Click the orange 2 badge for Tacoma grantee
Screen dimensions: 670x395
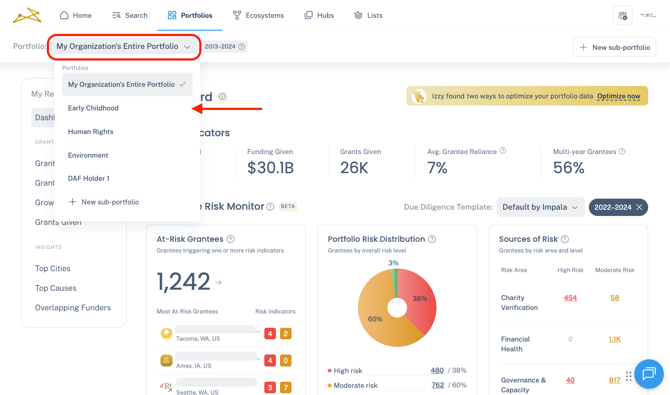tap(285, 333)
